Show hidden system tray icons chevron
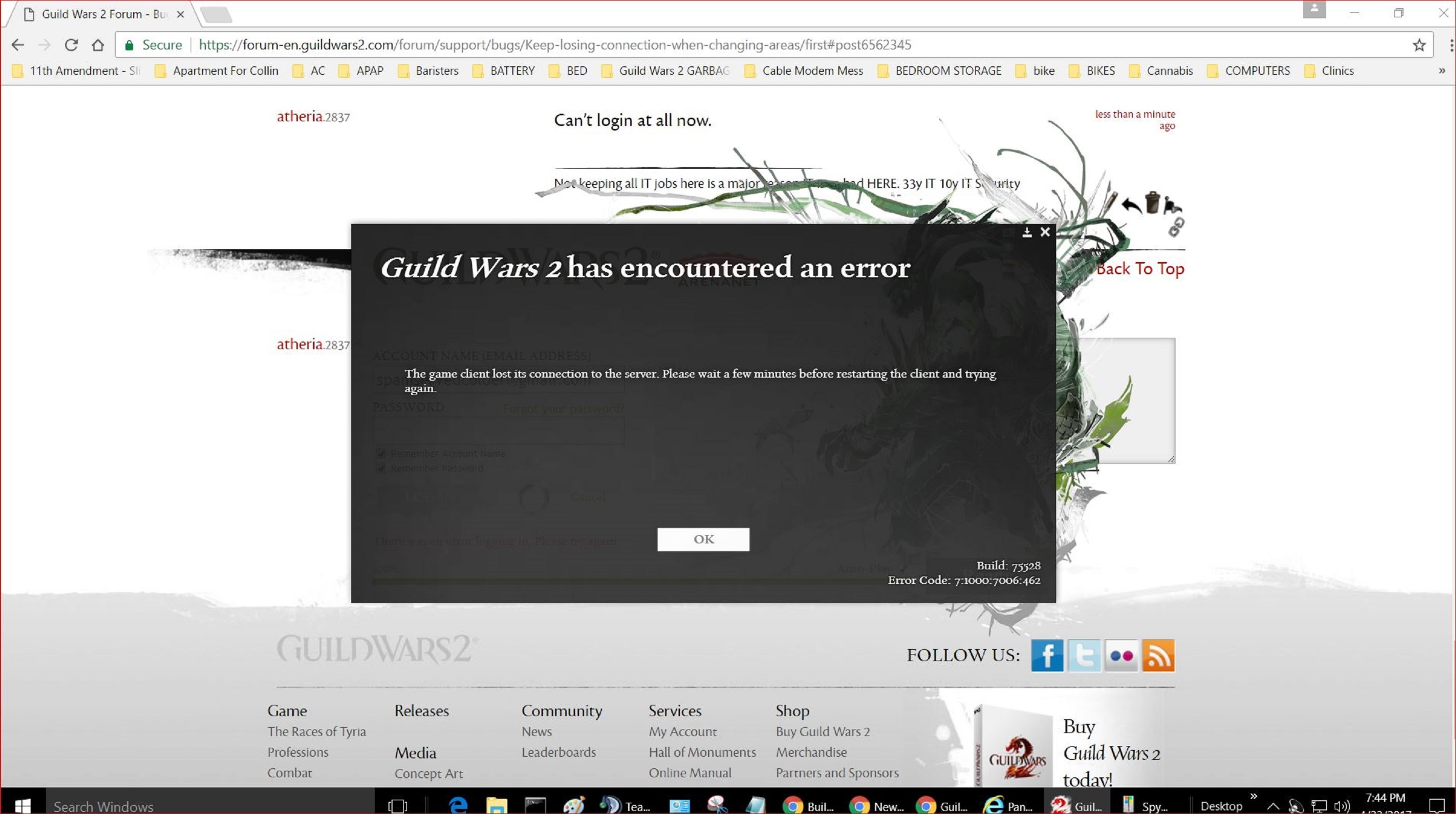 click(x=1272, y=806)
